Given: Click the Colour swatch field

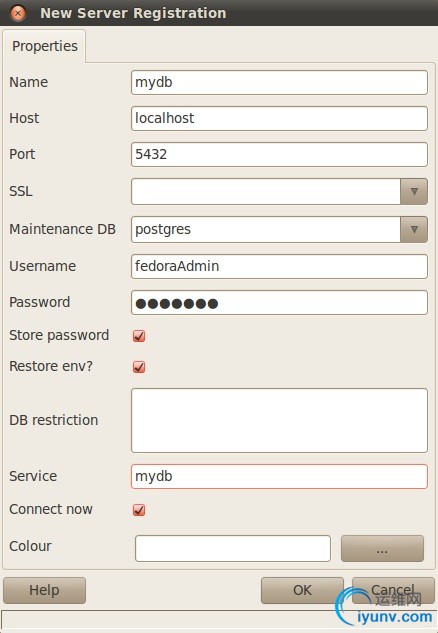Looking at the screenshot, I should (233, 549).
